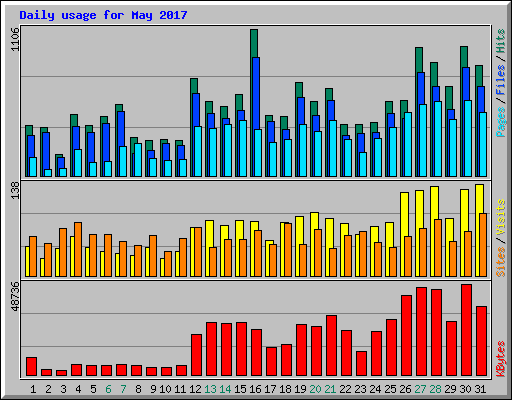Click green weekend day 27 label
Image resolution: width=512 pixels, height=400 pixels.
(x=420, y=389)
